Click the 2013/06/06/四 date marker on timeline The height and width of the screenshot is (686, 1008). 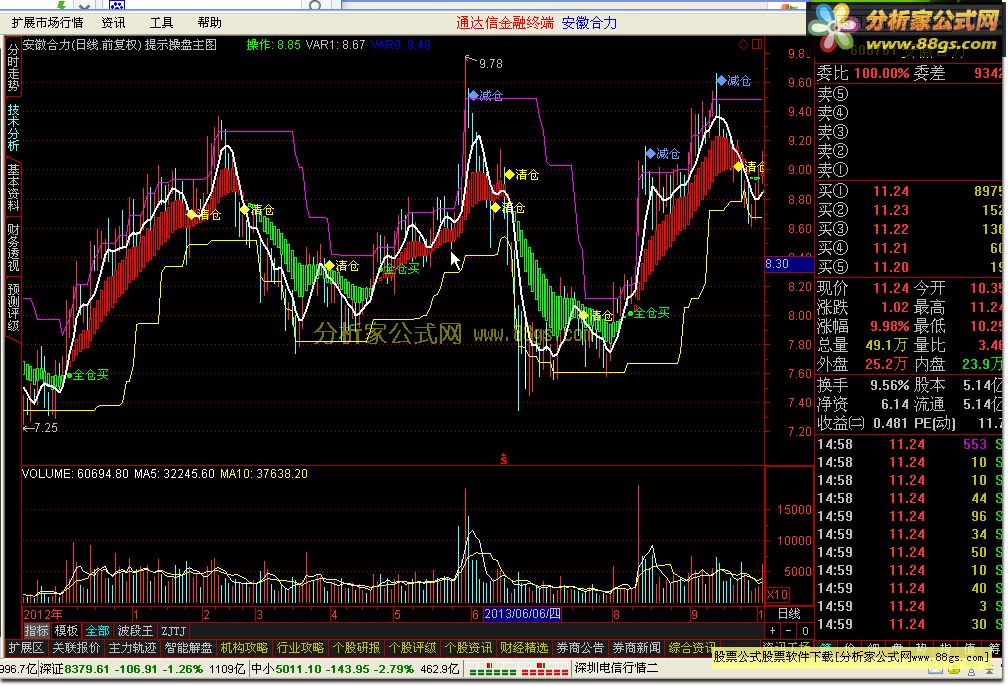pos(522,614)
